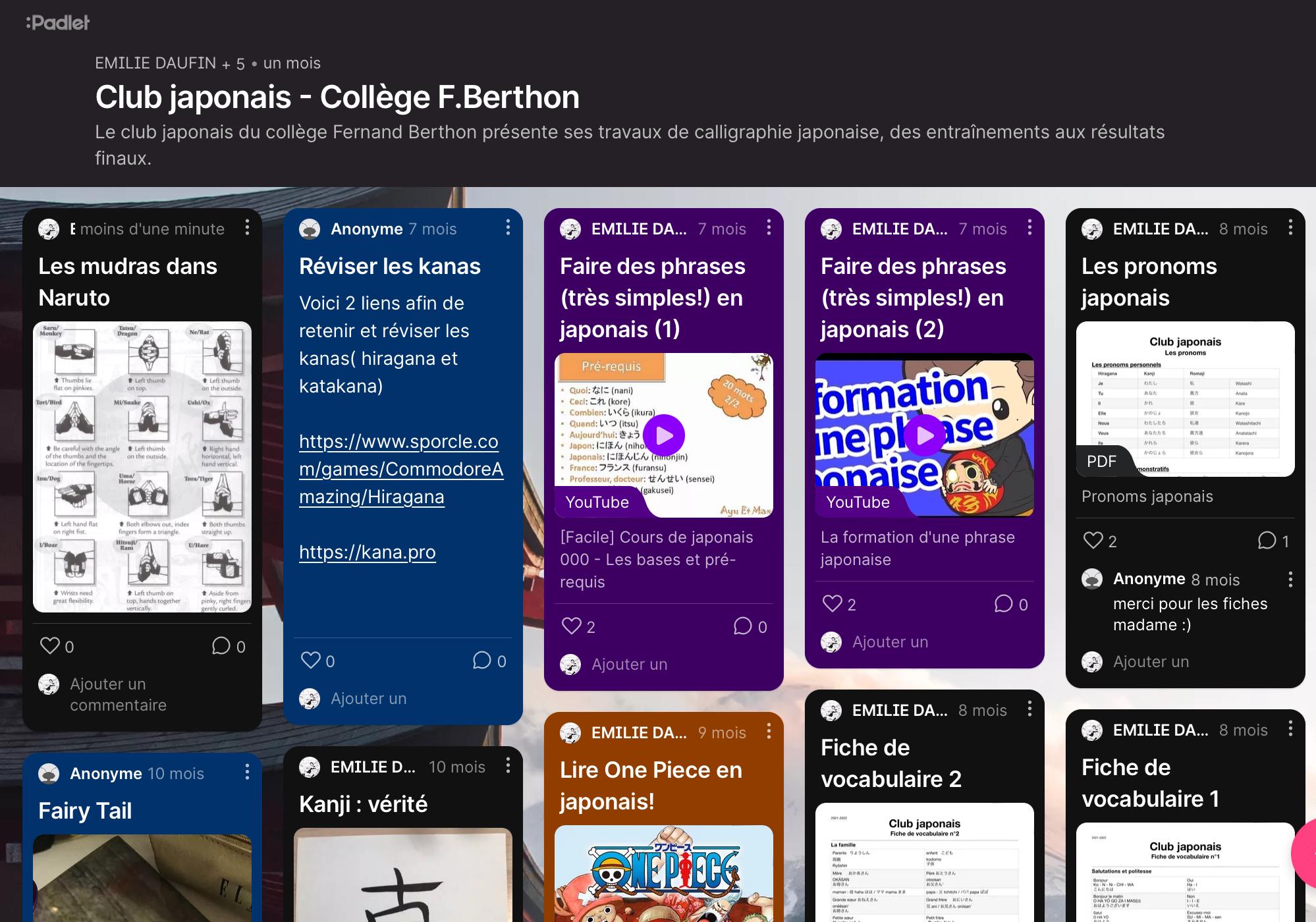Viewport: 1316px width, 922px height.
Task: Click the YouTube label on Cours de japonais video
Action: 597,502
